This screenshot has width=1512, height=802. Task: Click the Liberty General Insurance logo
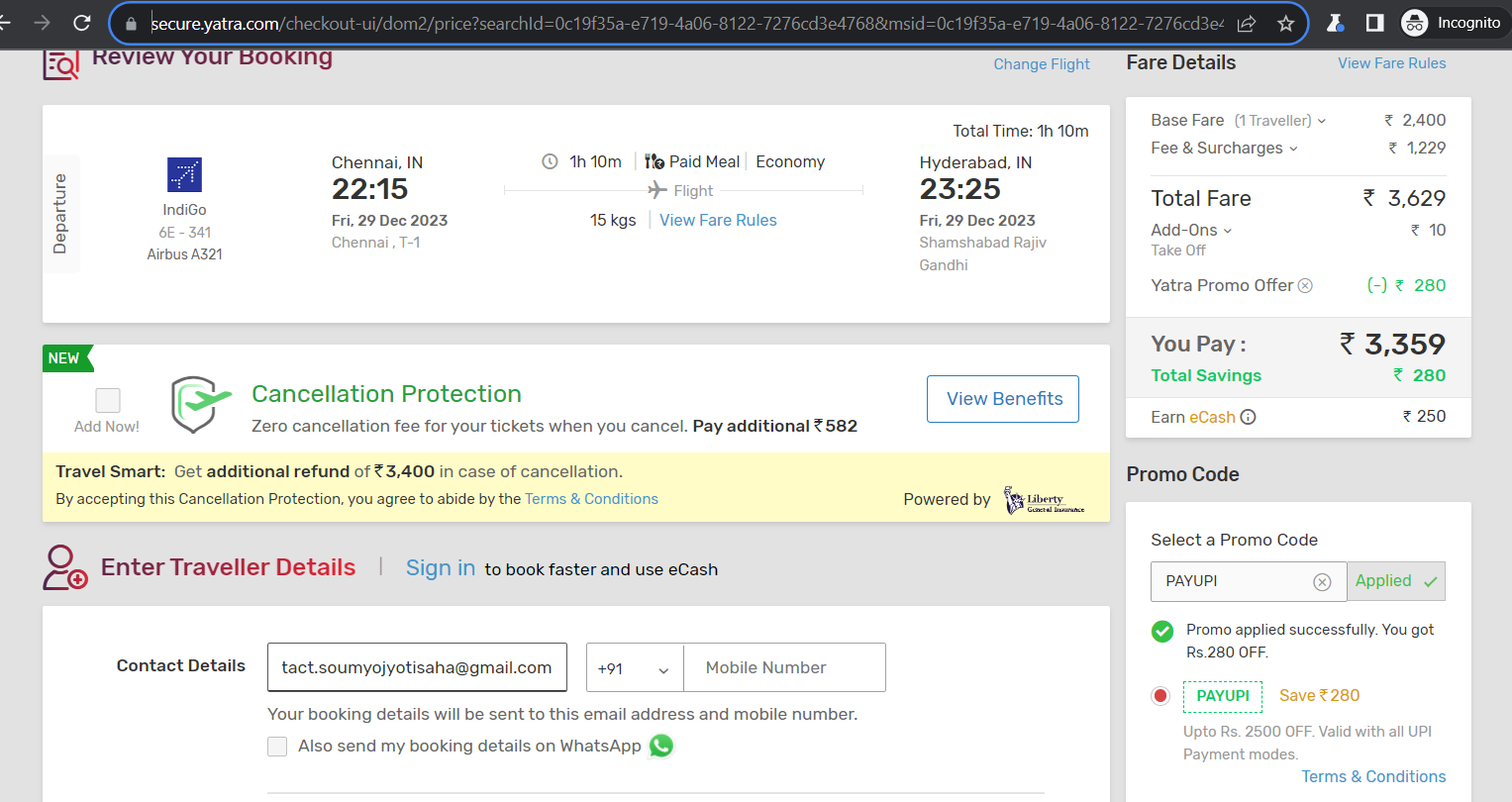[x=1044, y=500]
